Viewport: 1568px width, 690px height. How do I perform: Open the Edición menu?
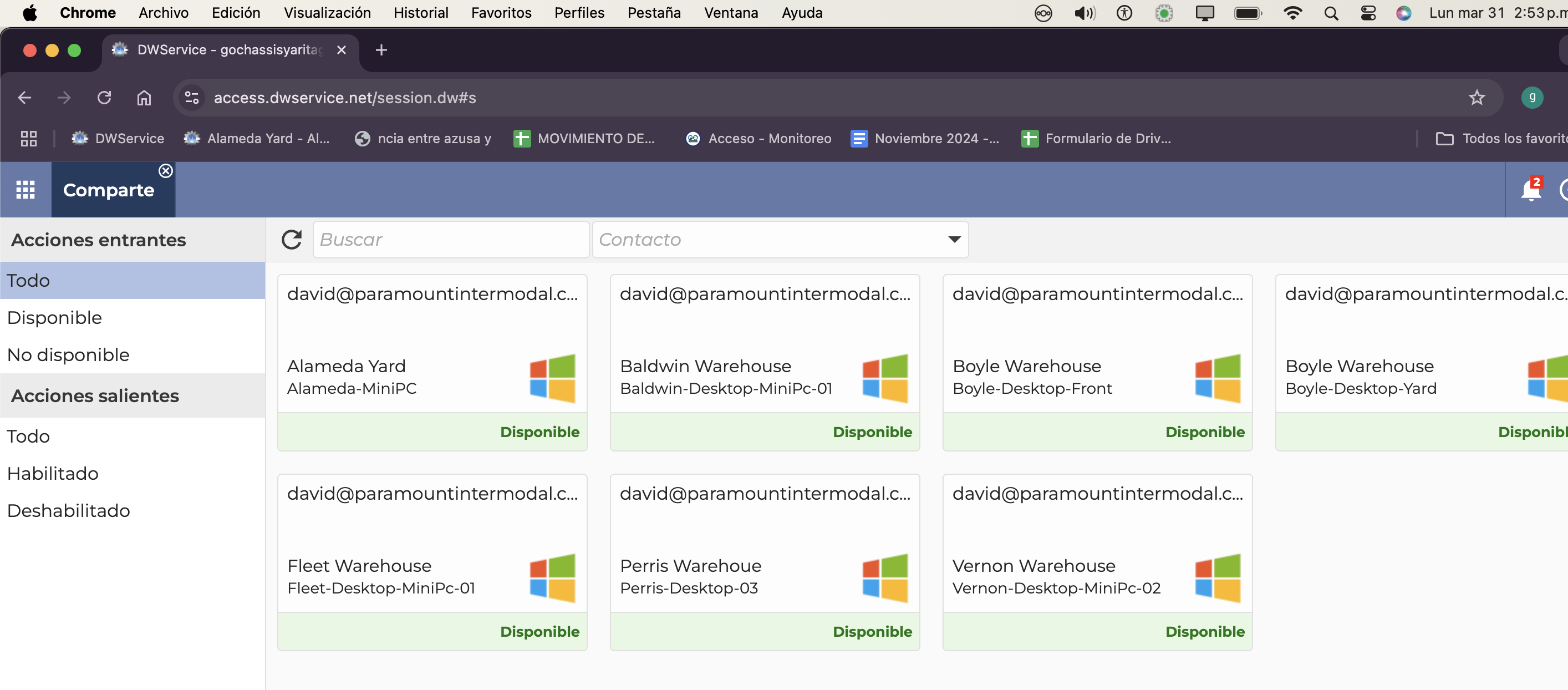point(236,13)
